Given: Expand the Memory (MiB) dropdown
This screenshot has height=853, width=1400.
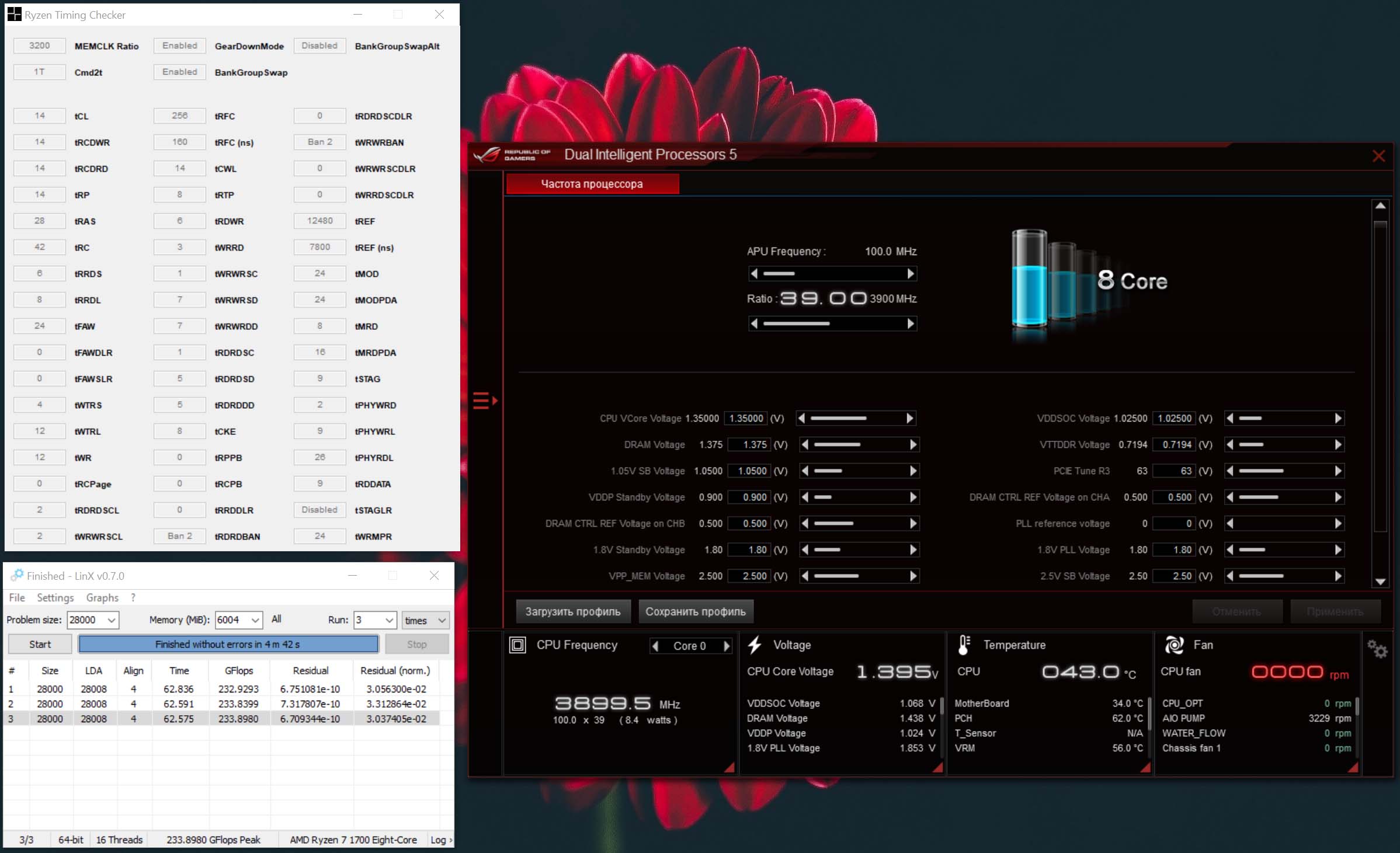Looking at the screenshot, I should click(255, 620).
